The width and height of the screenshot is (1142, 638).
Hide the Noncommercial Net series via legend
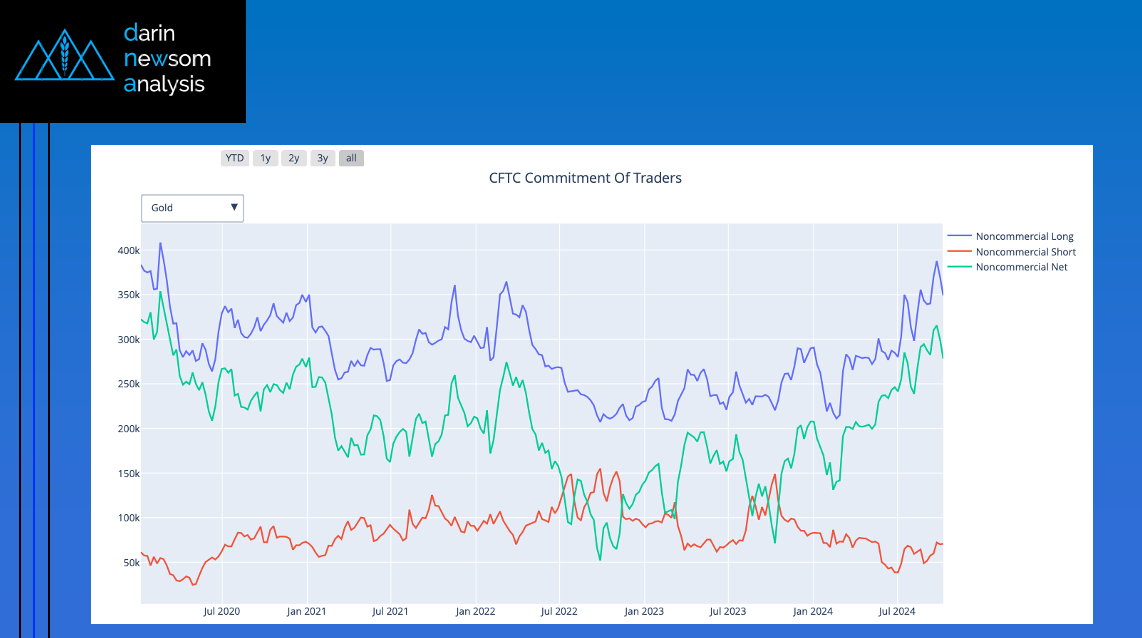click(1021, 267)
